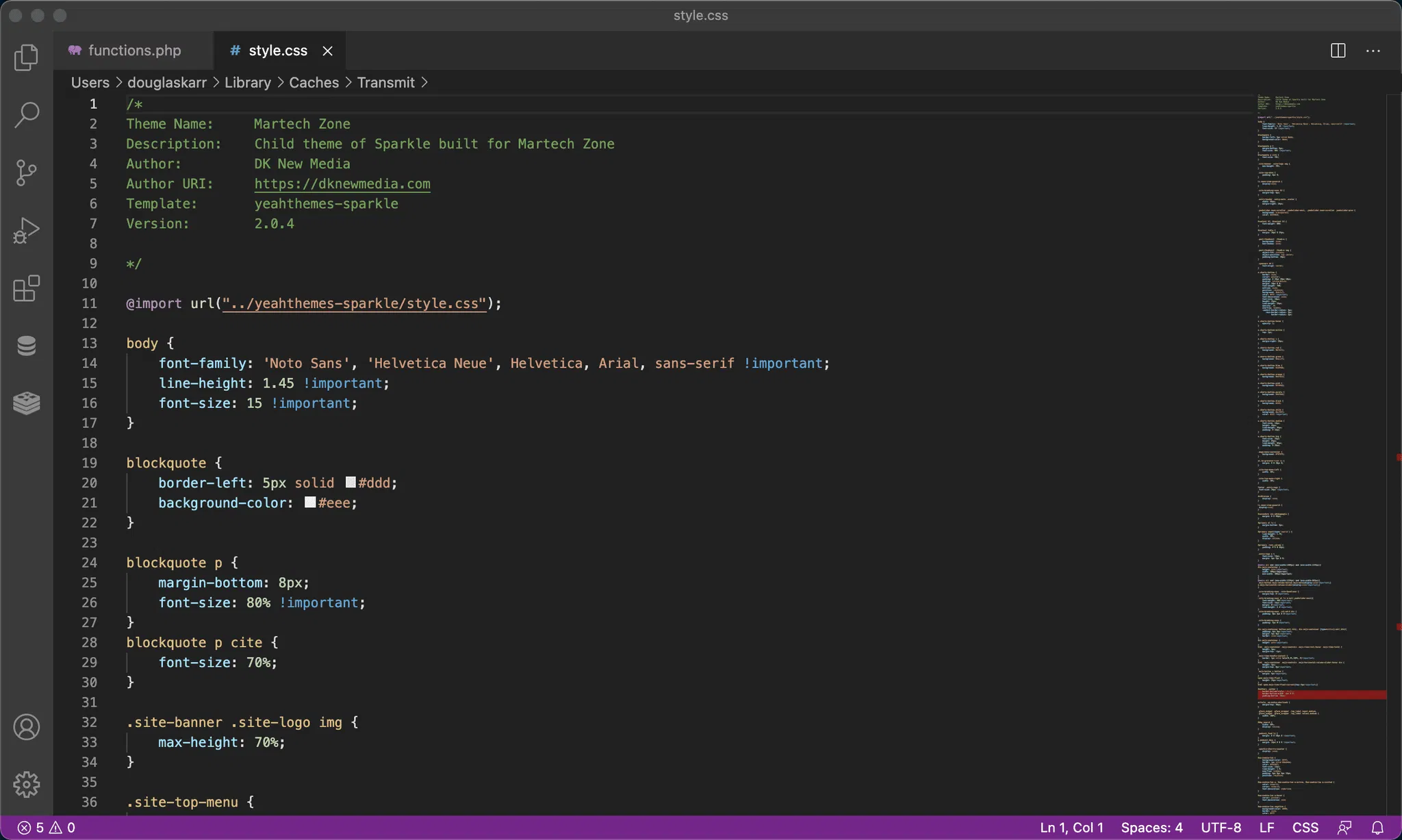This screenshot has width=1402, height=840.
Task: Click the errors and warnings status indicator
Action: 47,828
